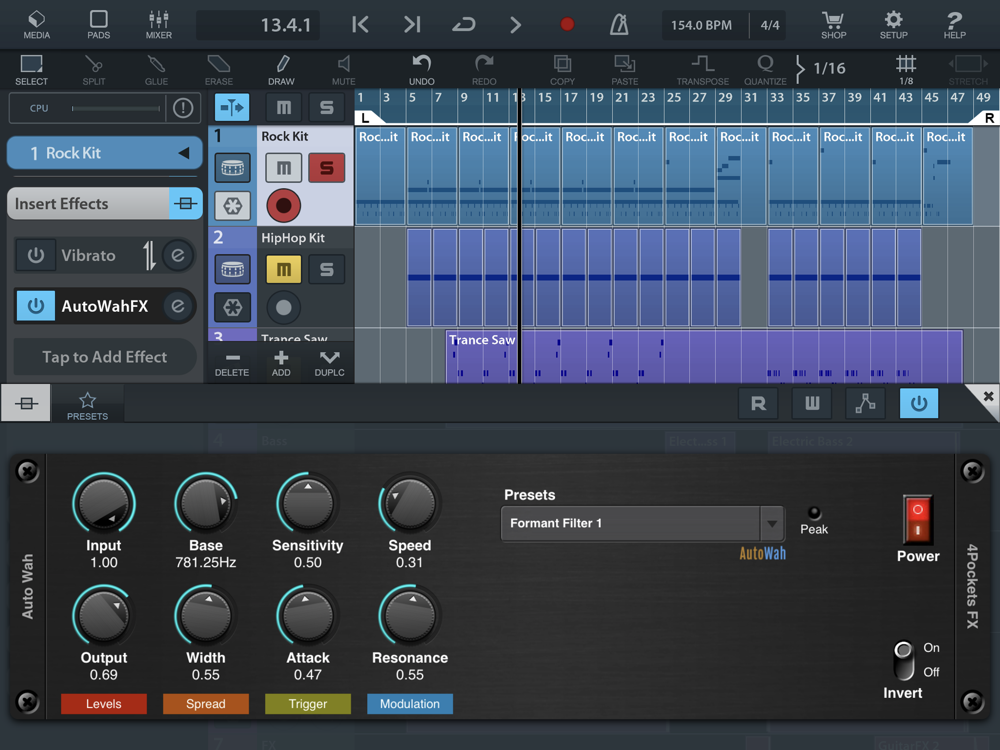Image resolution: width=1000 pixels, height=750 pixels.
Task: Clear all solos with global S button
Action: click(x=327, y=108)
